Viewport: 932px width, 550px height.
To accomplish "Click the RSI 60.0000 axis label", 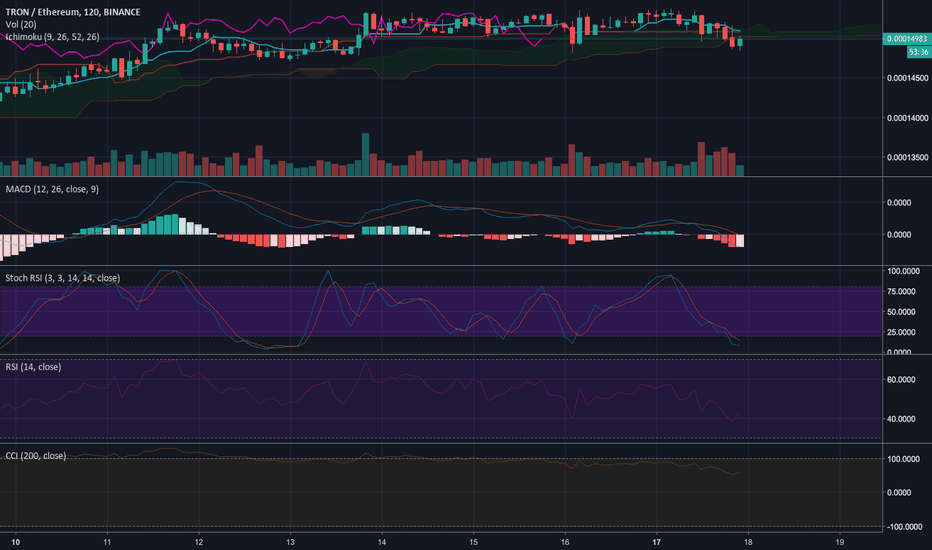I will pyautogui.click(x=902, y=379).
